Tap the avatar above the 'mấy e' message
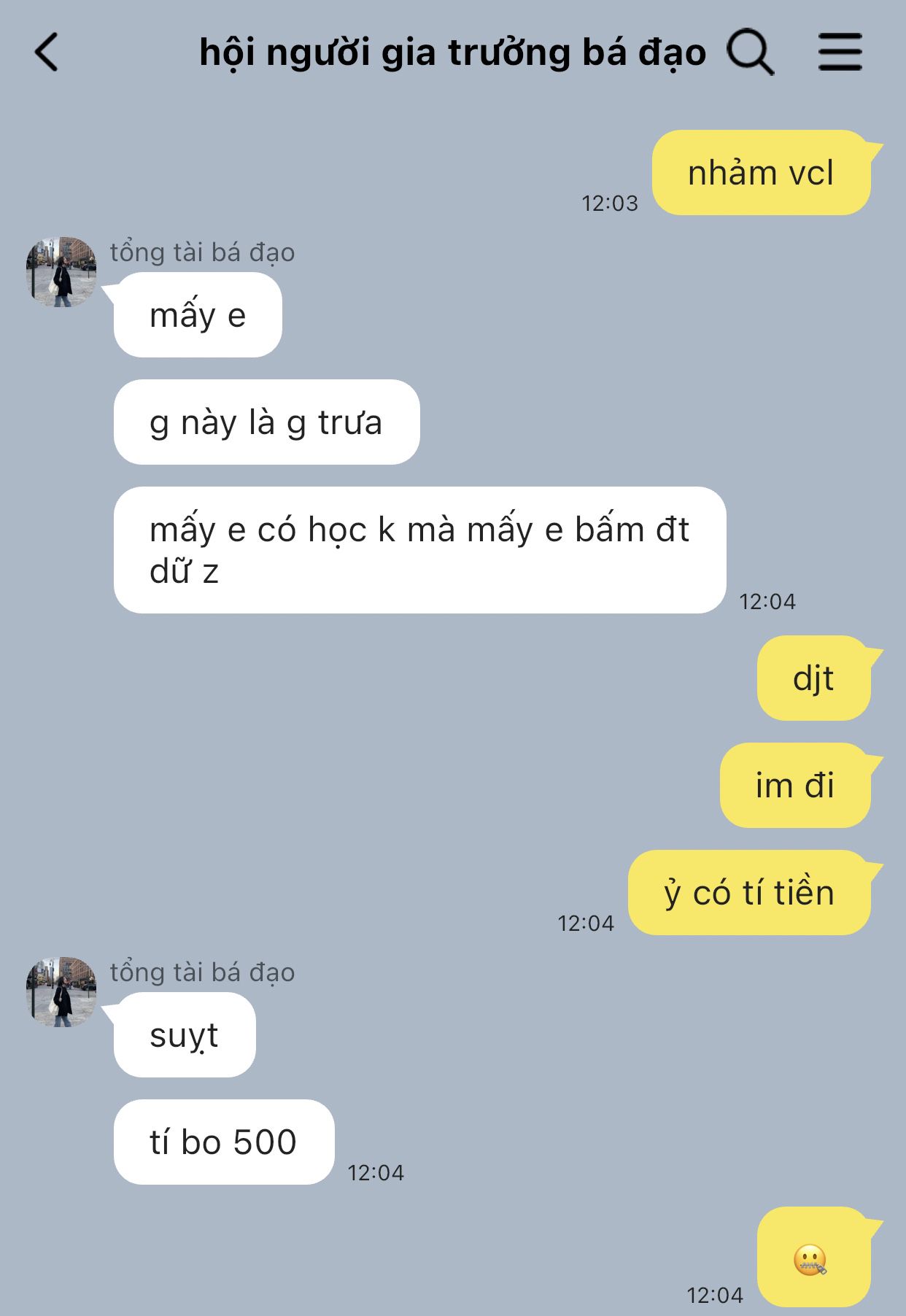 pos(61,271)
